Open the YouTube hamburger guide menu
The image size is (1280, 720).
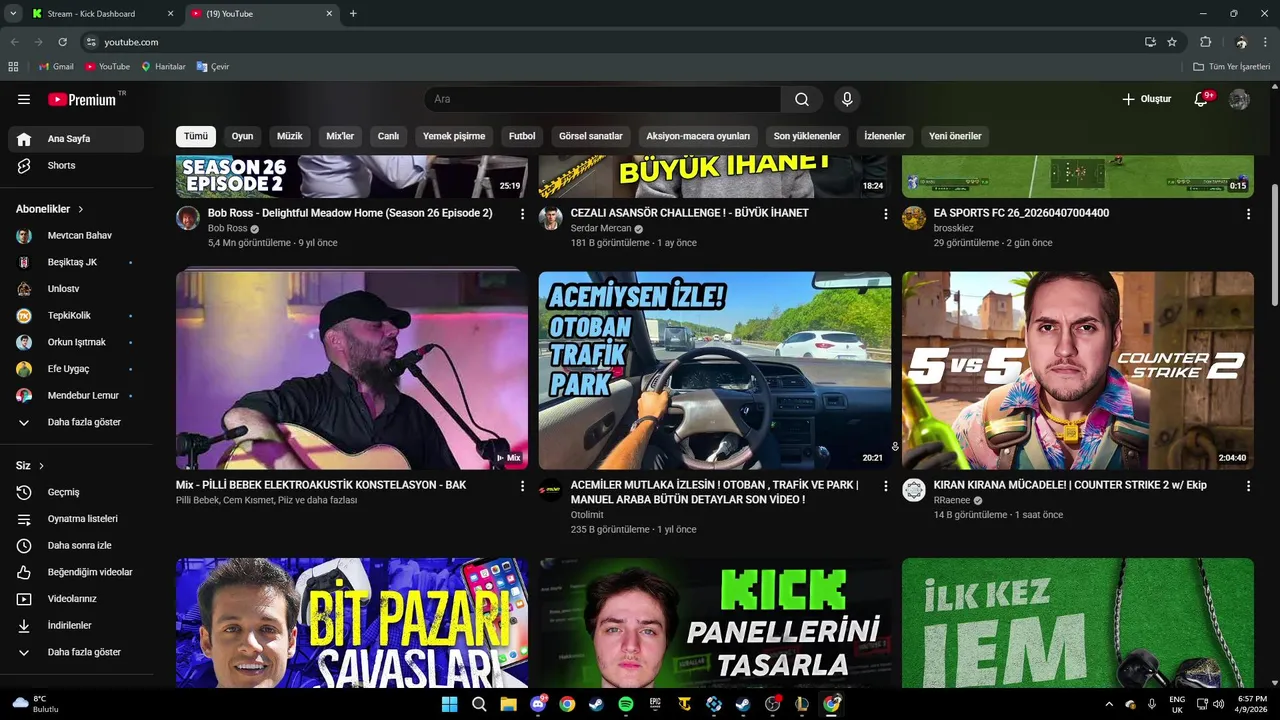24,99
